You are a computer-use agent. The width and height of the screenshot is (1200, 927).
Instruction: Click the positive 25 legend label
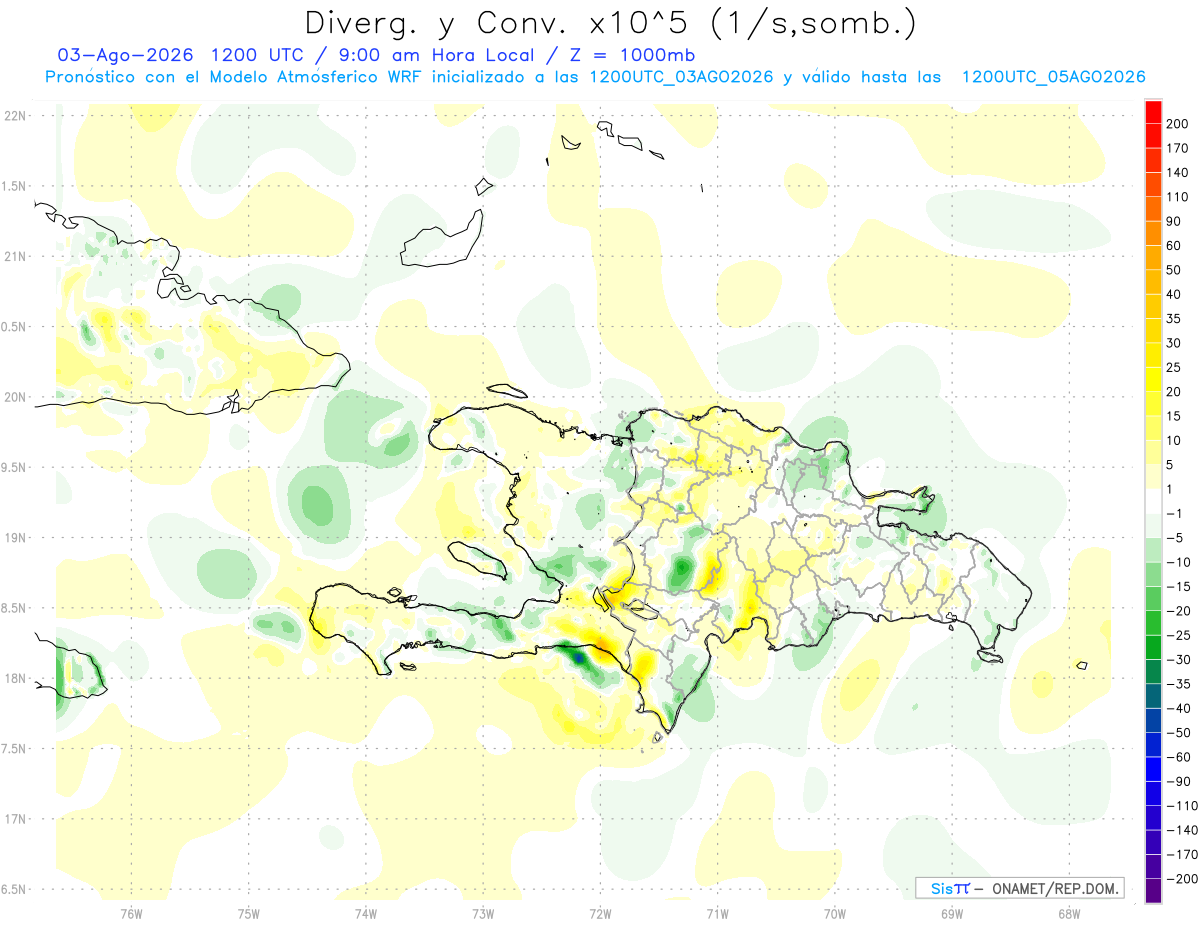[1174, 367]
